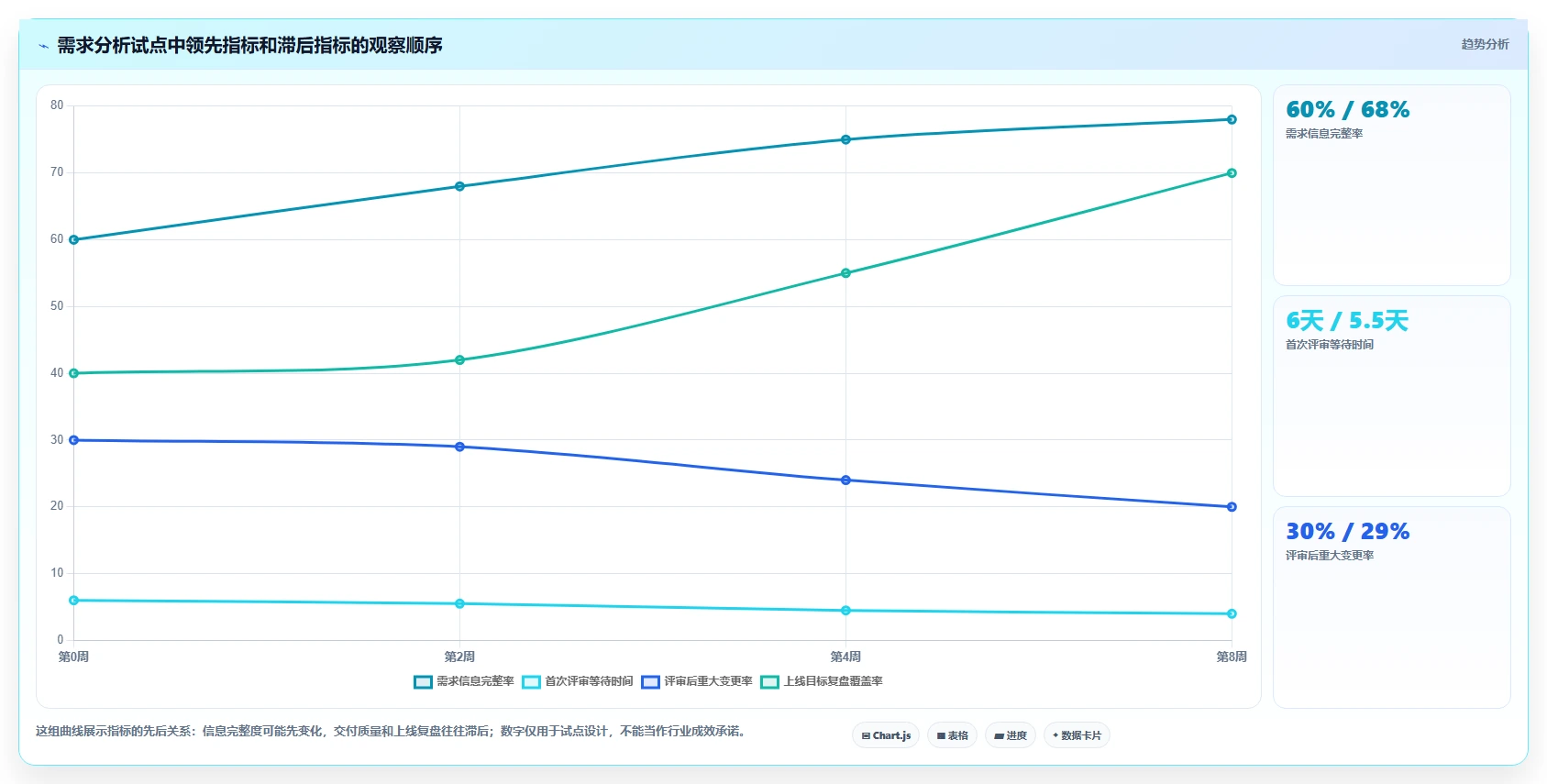The image size is (1547, 784).
Task: Click the 进度 chip
Action: pyautogui.click(x=1011, y=735)
